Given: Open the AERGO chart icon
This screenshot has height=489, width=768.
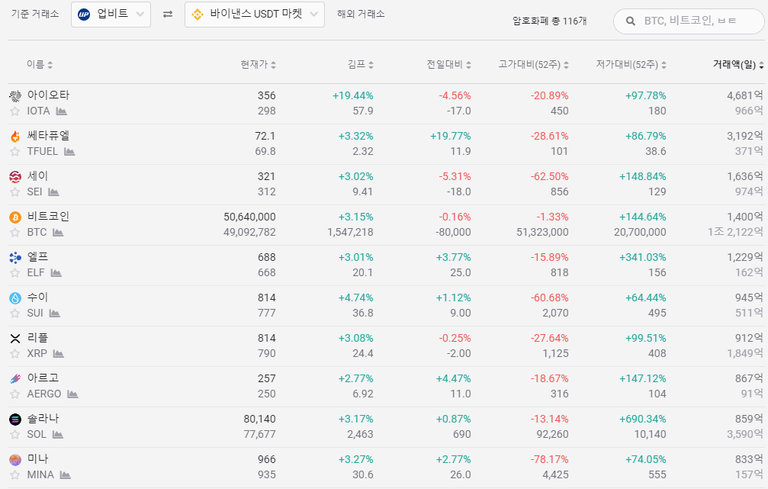Looking at the screenshot, I should [72, 394].
